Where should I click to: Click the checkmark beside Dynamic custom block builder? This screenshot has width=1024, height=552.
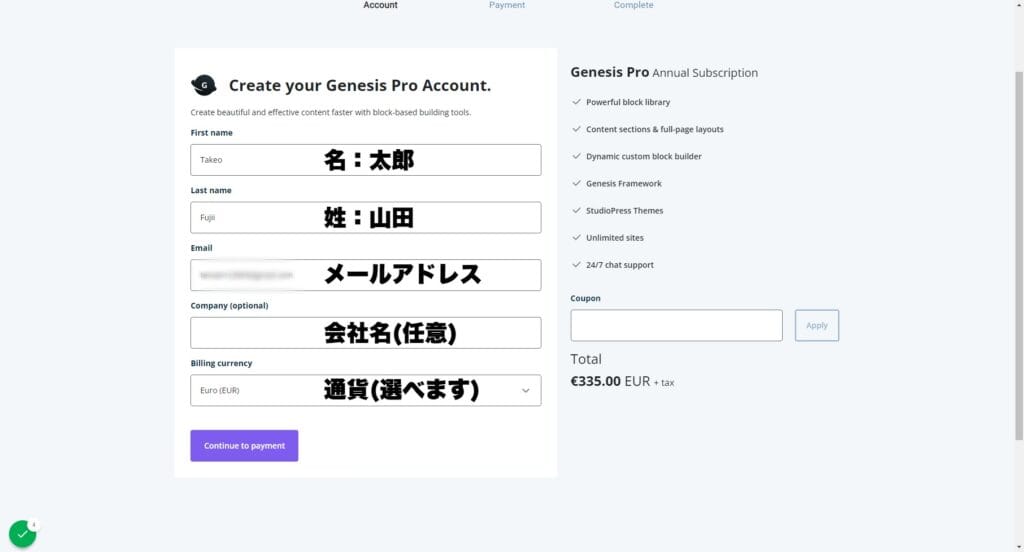click(576, 156)
